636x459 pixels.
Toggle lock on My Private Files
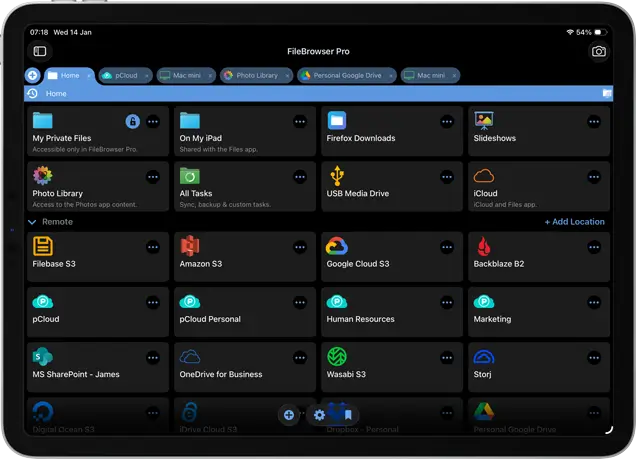tap(133, 121)
